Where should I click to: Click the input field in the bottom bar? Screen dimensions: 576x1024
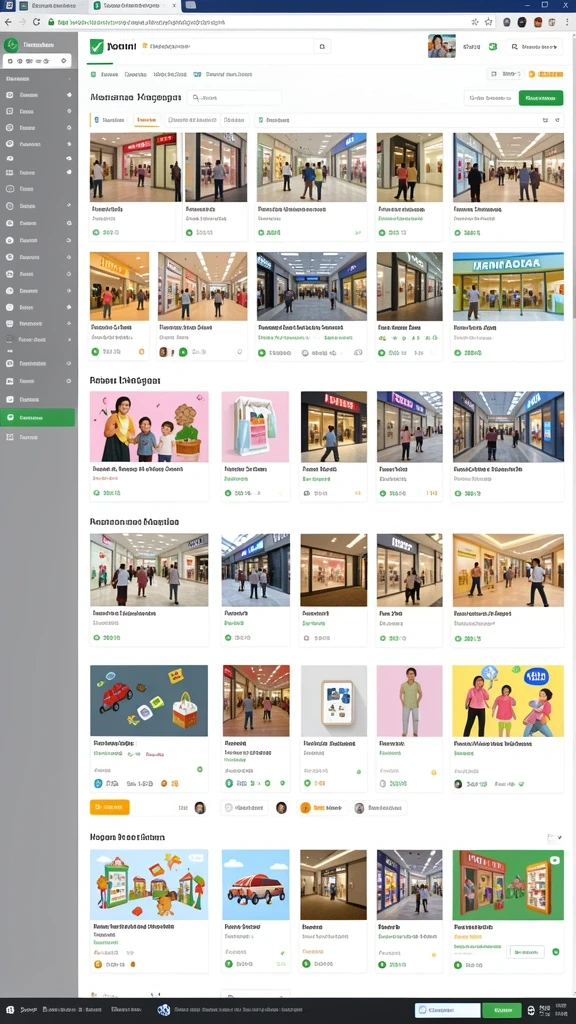[447, 1010]
